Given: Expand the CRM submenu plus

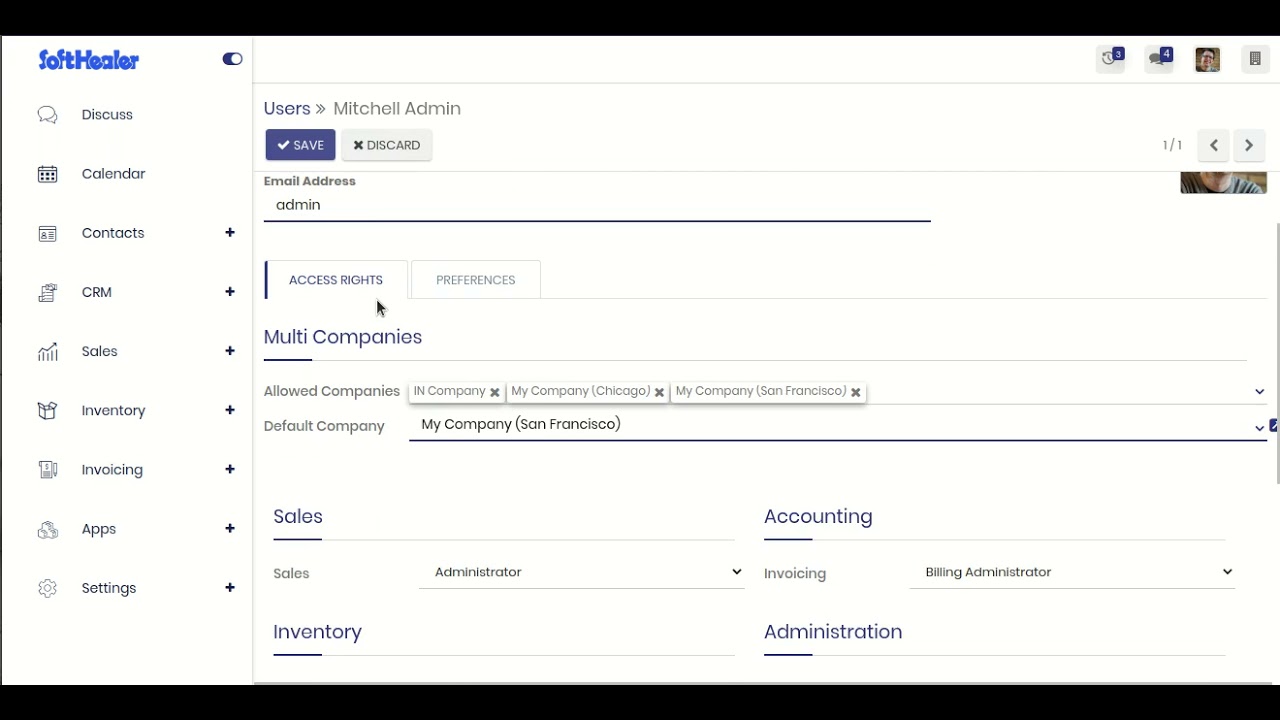Looking at the screenshot, I should 230,291.
